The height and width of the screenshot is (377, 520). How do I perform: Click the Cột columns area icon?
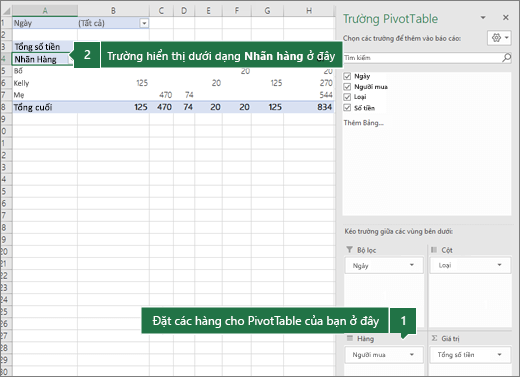point(434,250)
